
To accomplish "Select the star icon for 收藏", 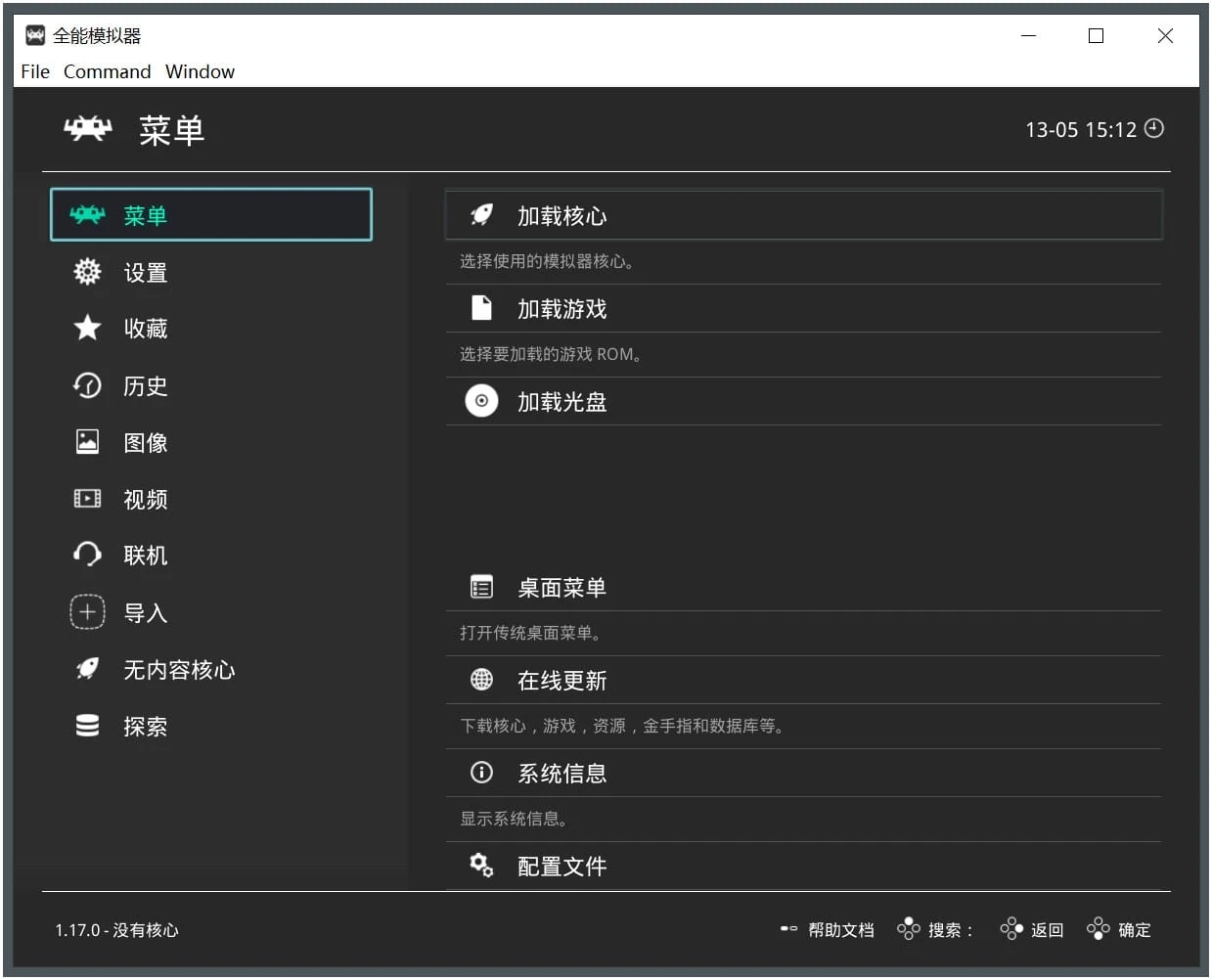I will pos(87,328).
